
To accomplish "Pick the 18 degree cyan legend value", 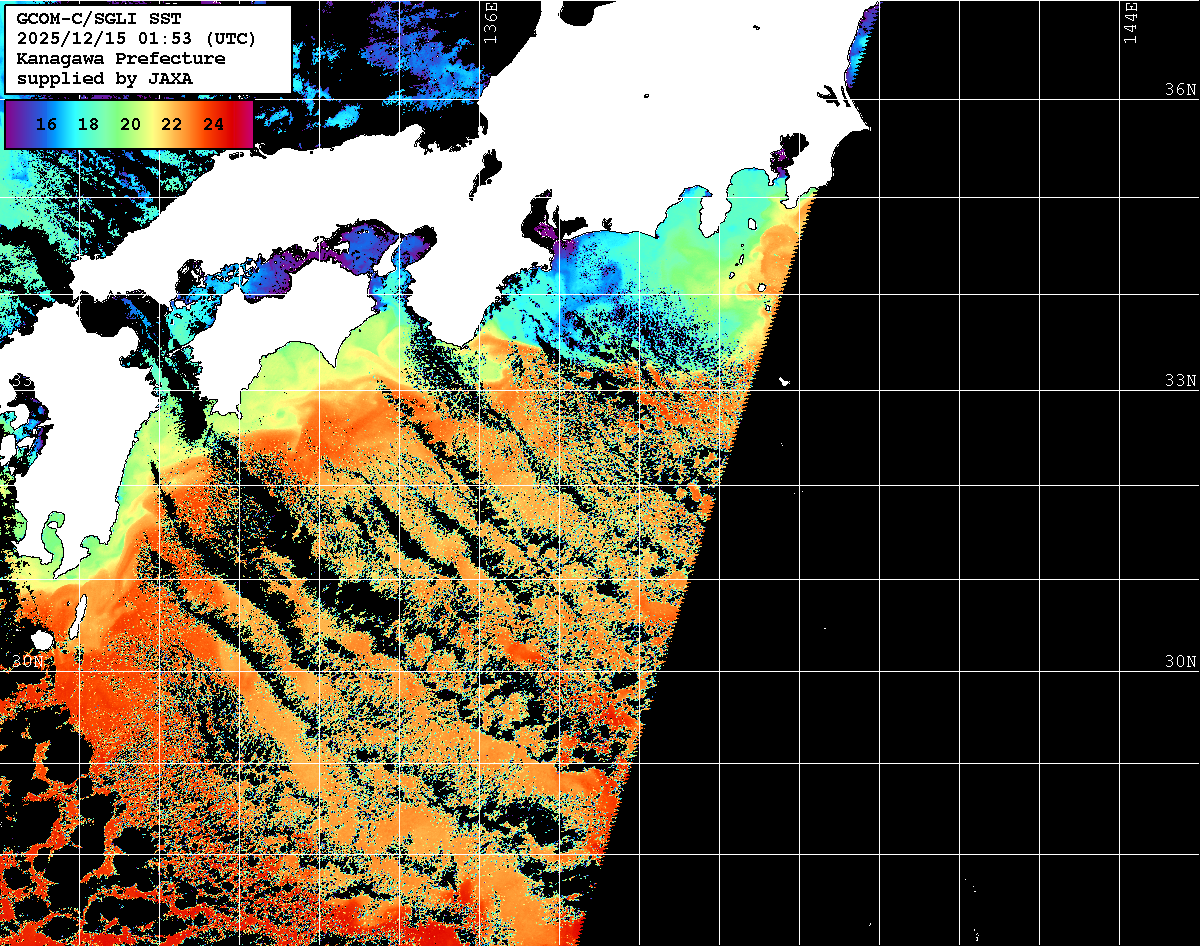I will pos(88,125).
